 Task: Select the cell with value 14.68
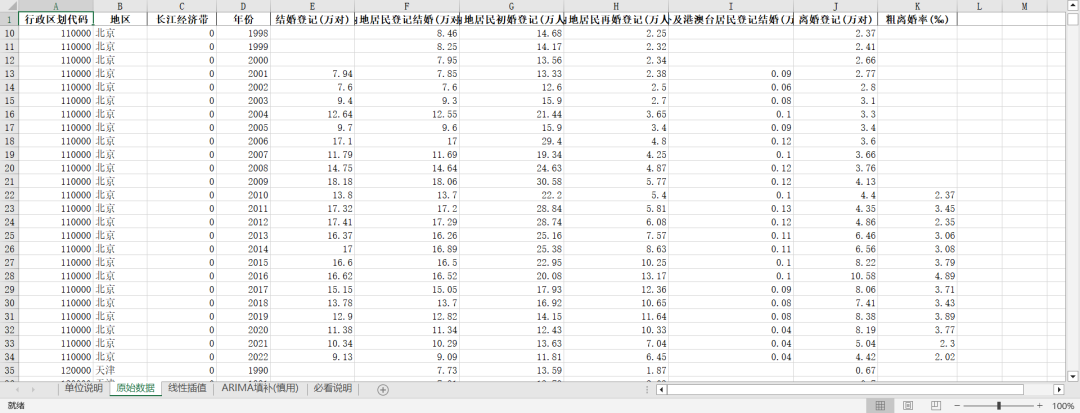point(511,33)
